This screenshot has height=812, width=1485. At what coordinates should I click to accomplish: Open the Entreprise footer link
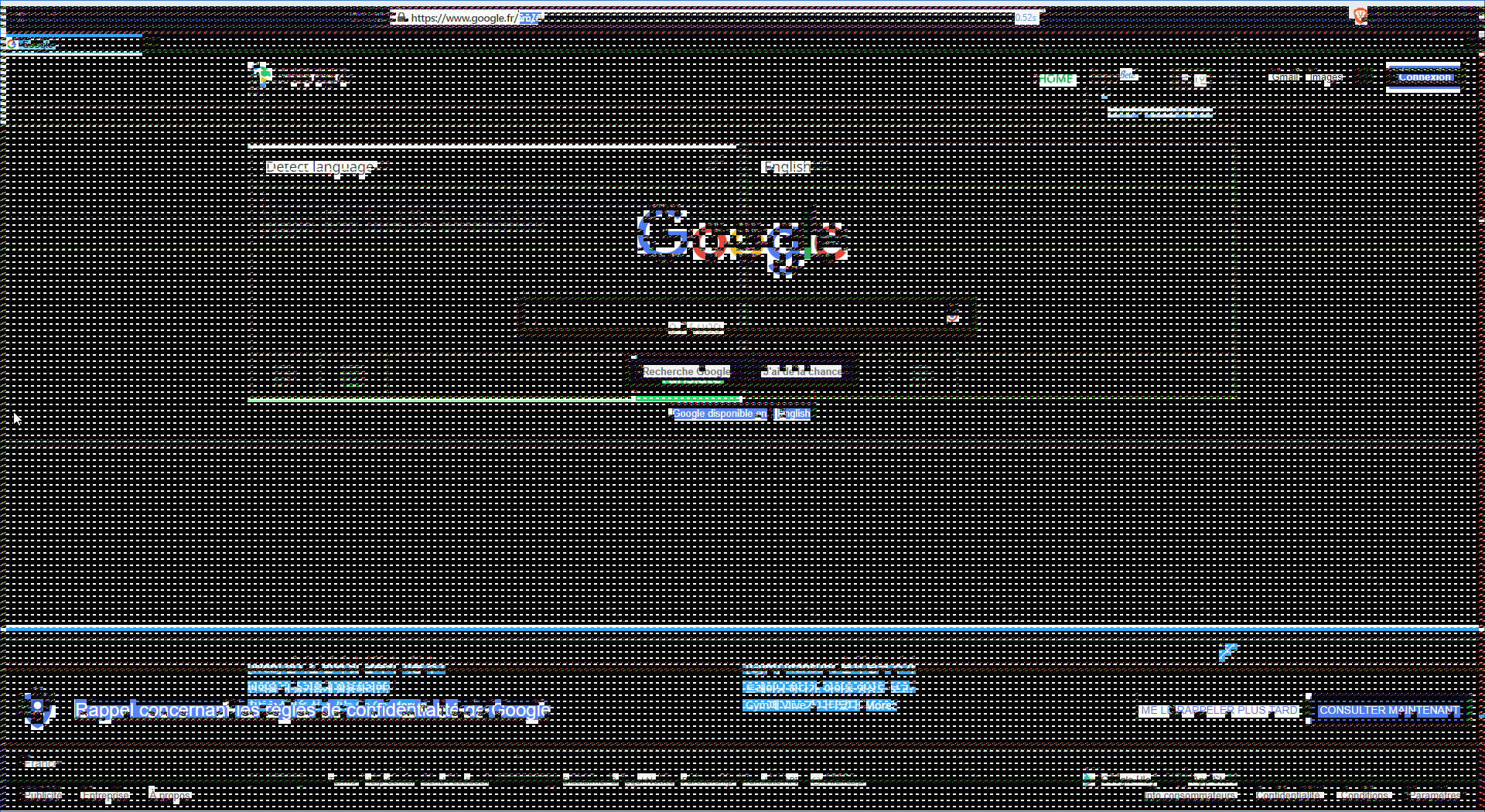pyautogui.click(x=106, y=795)
